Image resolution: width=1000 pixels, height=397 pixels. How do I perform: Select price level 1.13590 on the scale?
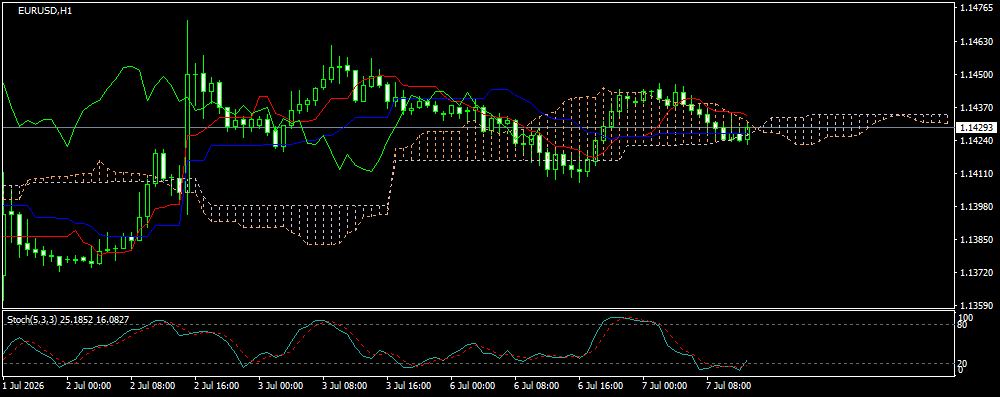pos(977,306)
